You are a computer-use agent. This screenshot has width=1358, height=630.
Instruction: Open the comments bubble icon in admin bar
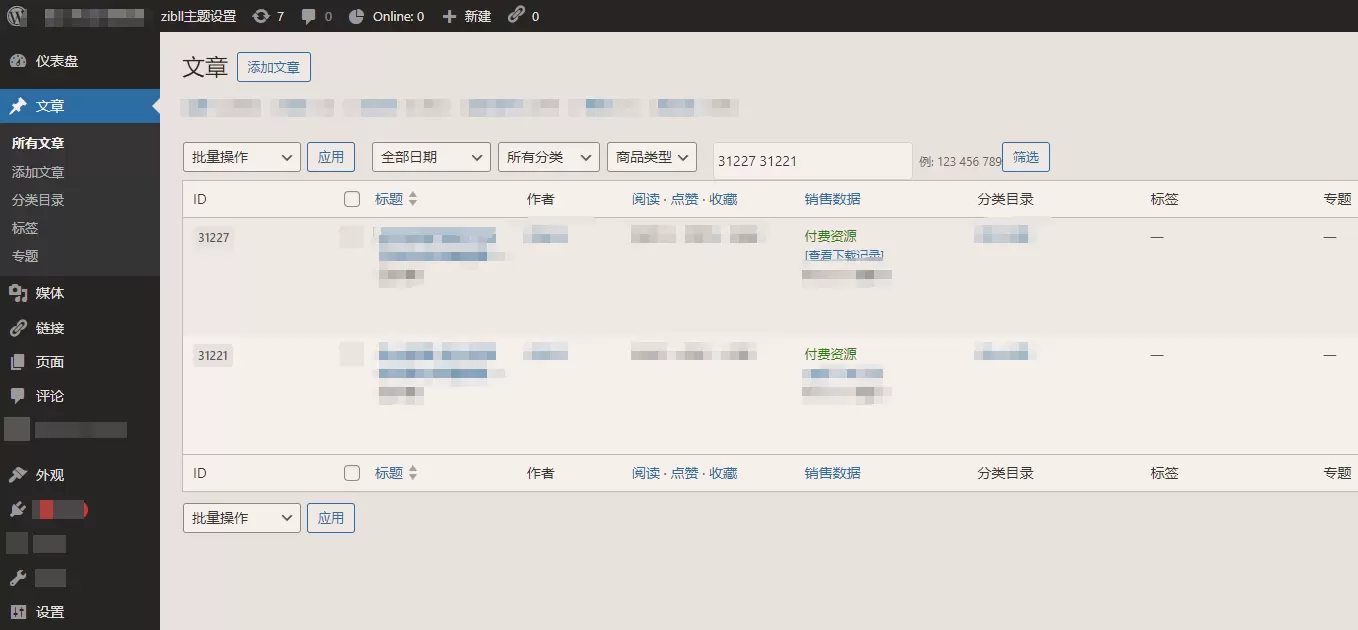point(309,16)
